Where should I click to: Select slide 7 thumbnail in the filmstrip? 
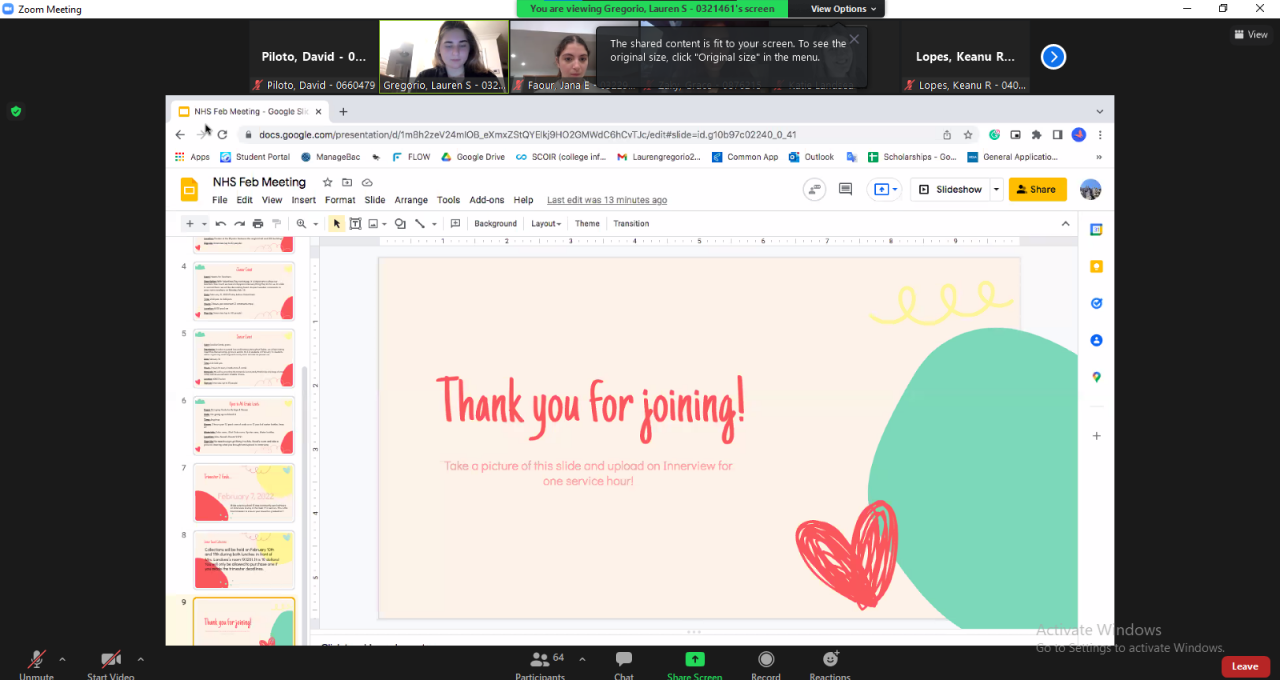tap(243, 493)
